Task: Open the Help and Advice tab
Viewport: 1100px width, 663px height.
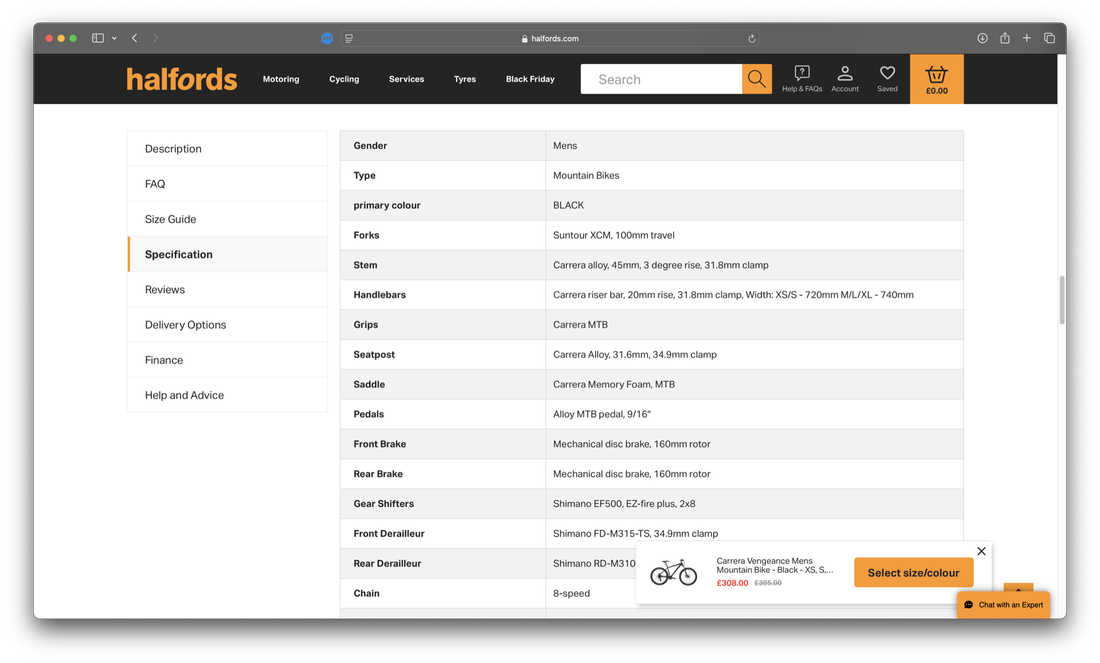Action: [x=227, y=395]
